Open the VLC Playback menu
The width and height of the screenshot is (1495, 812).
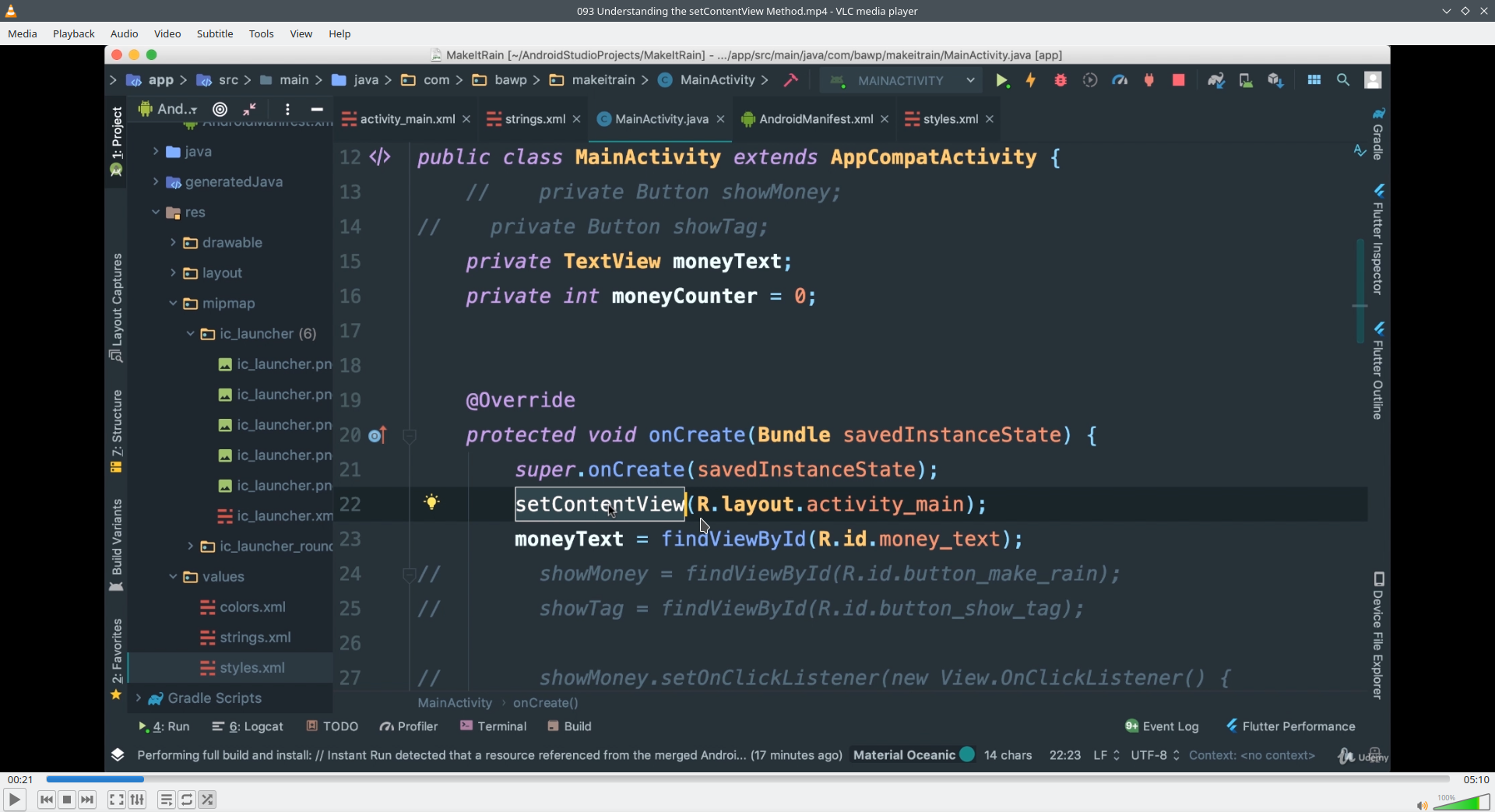(74, 33)
